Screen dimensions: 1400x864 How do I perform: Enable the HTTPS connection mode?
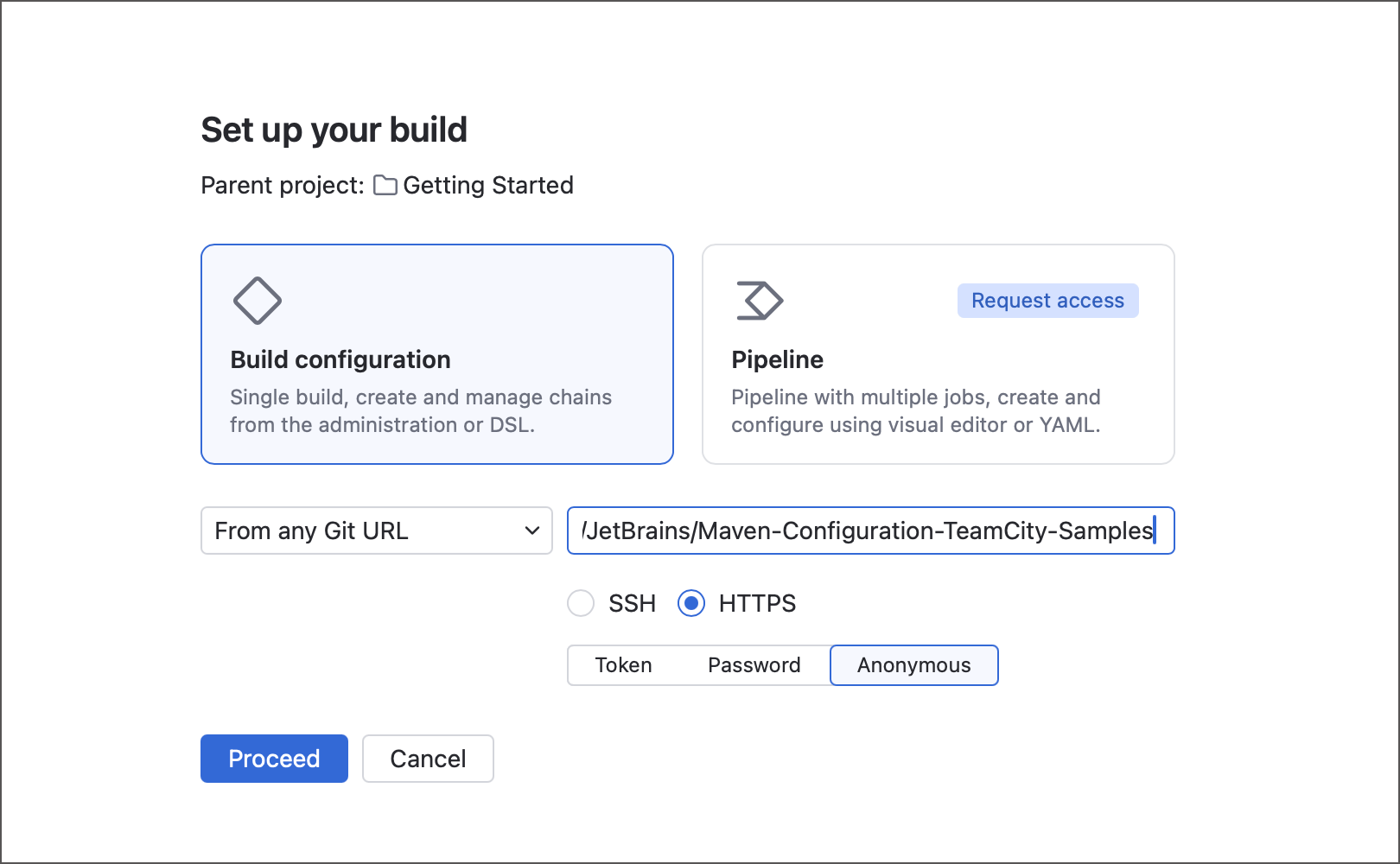[x=691, y=603]
